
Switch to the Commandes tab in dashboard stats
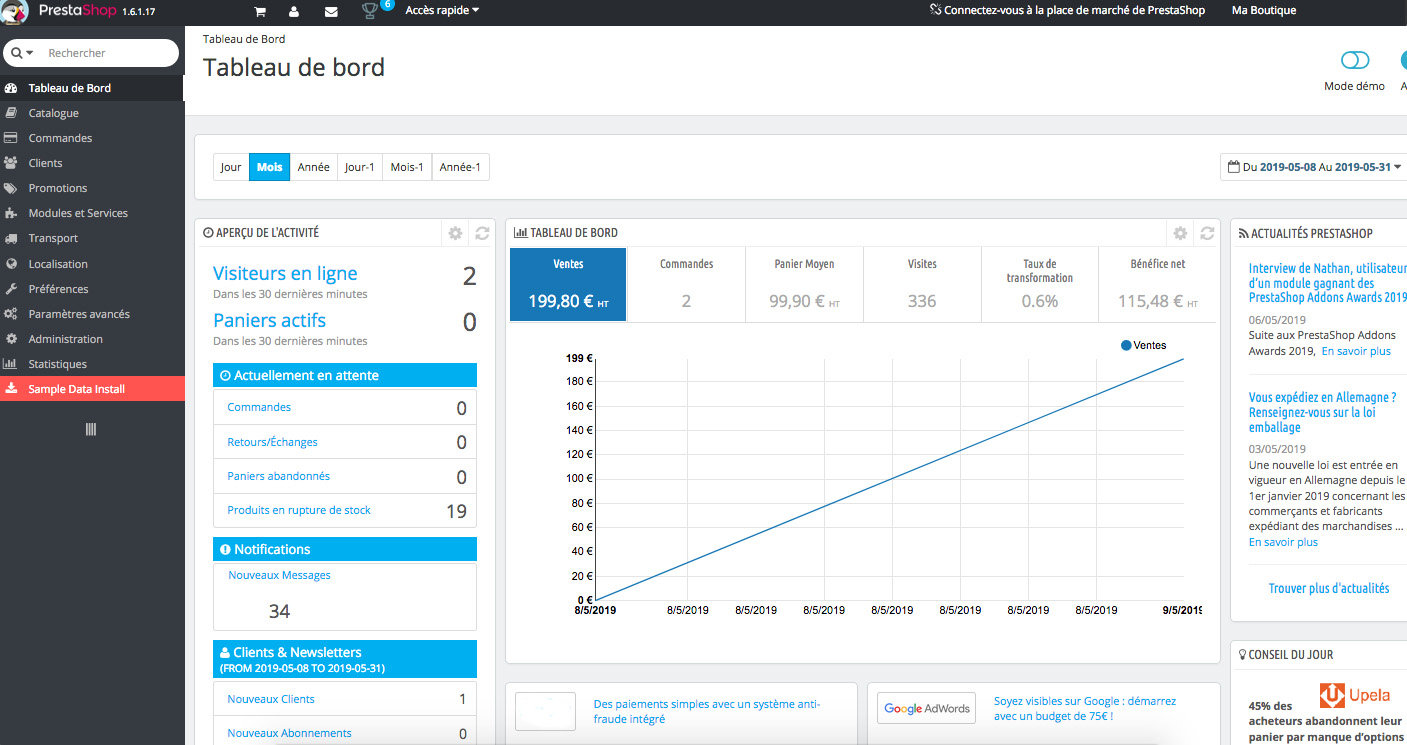click(686, 285)
